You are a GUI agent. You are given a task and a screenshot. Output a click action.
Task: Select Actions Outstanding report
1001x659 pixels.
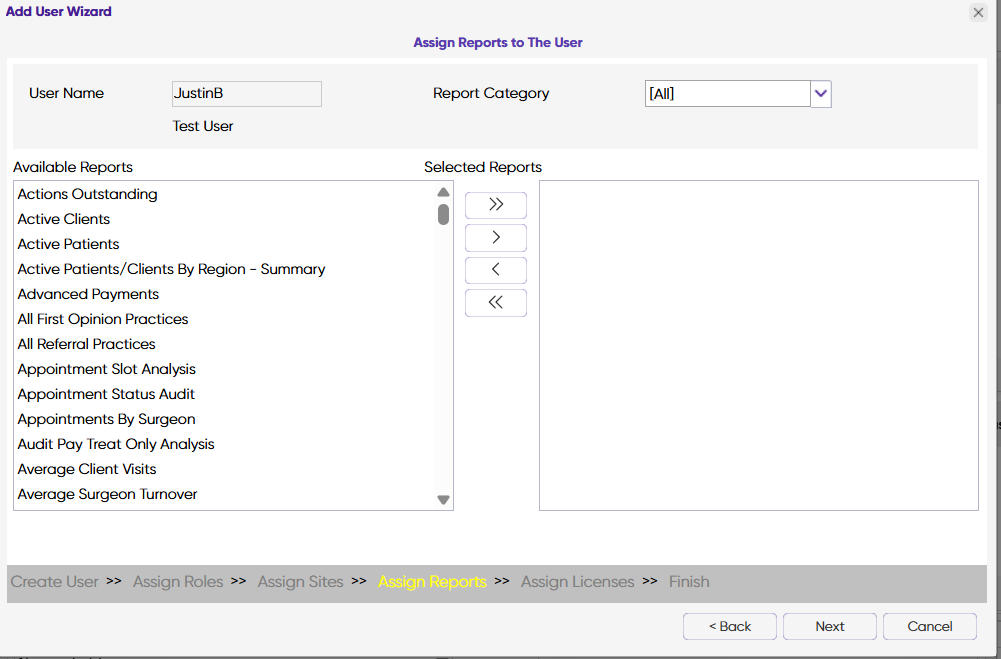[x=225, y=194]
